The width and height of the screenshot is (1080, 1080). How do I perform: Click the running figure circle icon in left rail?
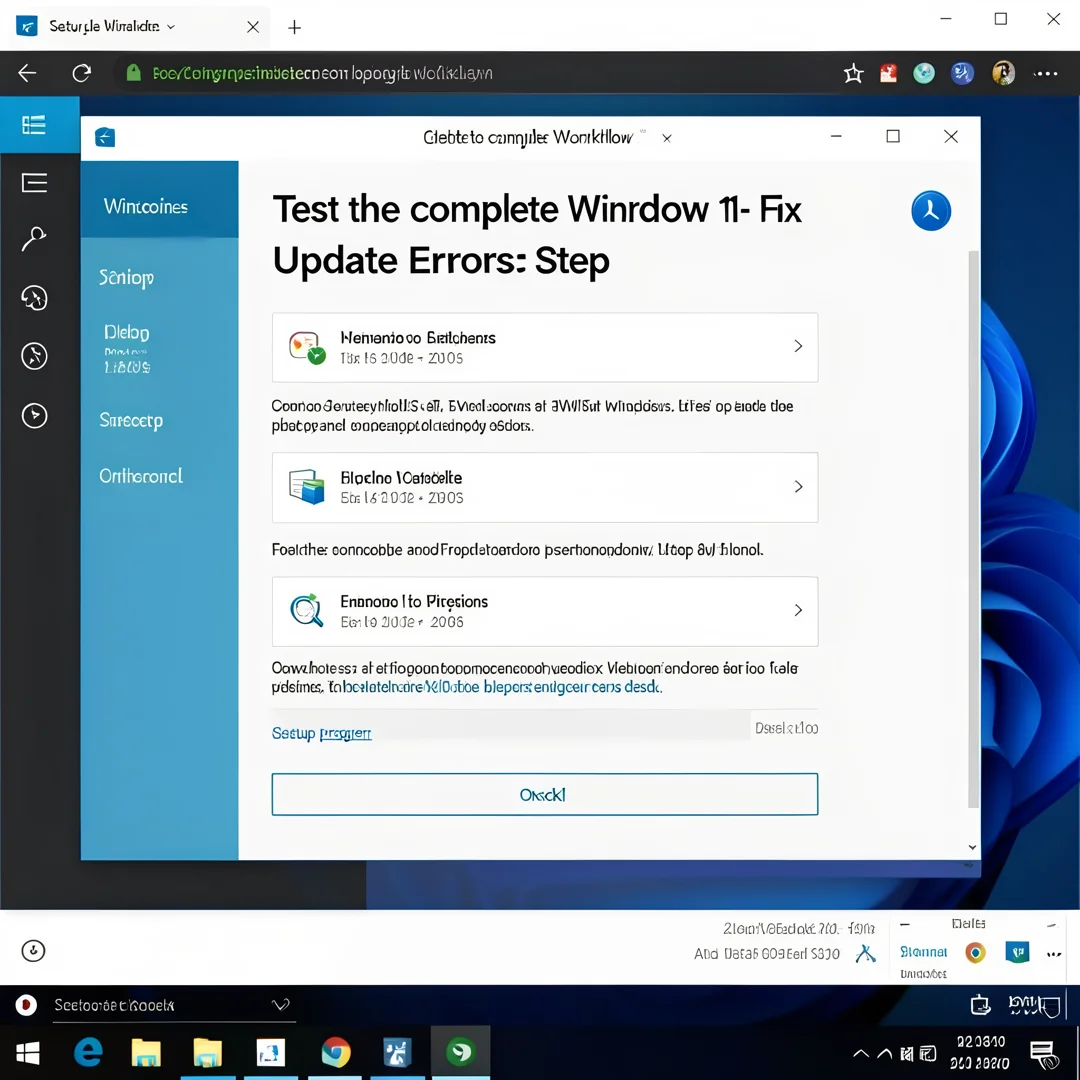34,356
